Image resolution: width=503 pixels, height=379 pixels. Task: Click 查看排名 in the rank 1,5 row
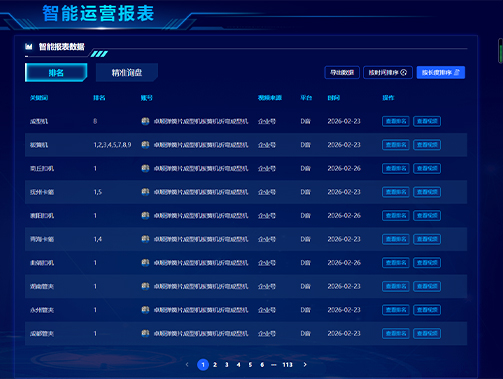[x=396, y=192]
